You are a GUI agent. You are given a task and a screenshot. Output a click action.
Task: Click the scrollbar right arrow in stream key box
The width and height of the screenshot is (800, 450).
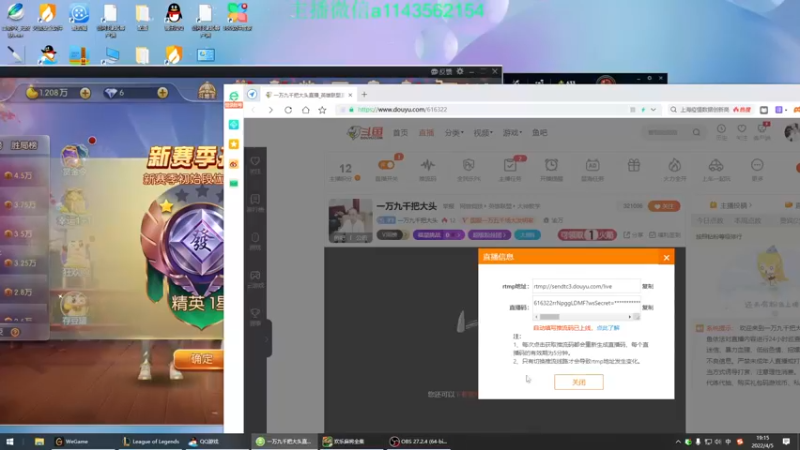[x=630, y=317]
